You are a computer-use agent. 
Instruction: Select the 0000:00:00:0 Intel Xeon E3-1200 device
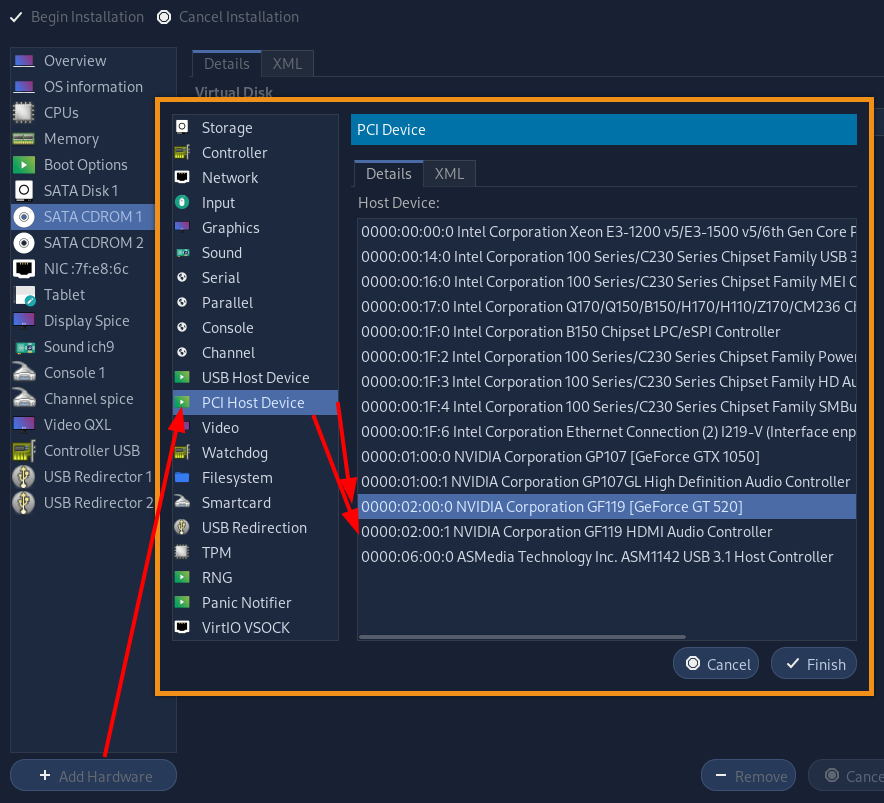click(607, 231)
